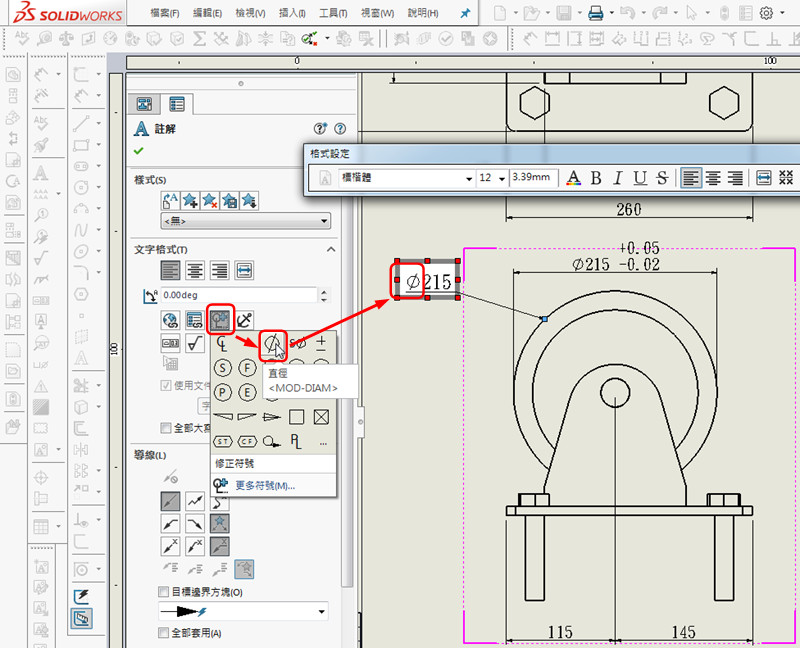800x648 pixels.
Task: Click the Add Symbol button in text format
Action: click(221, 320)
